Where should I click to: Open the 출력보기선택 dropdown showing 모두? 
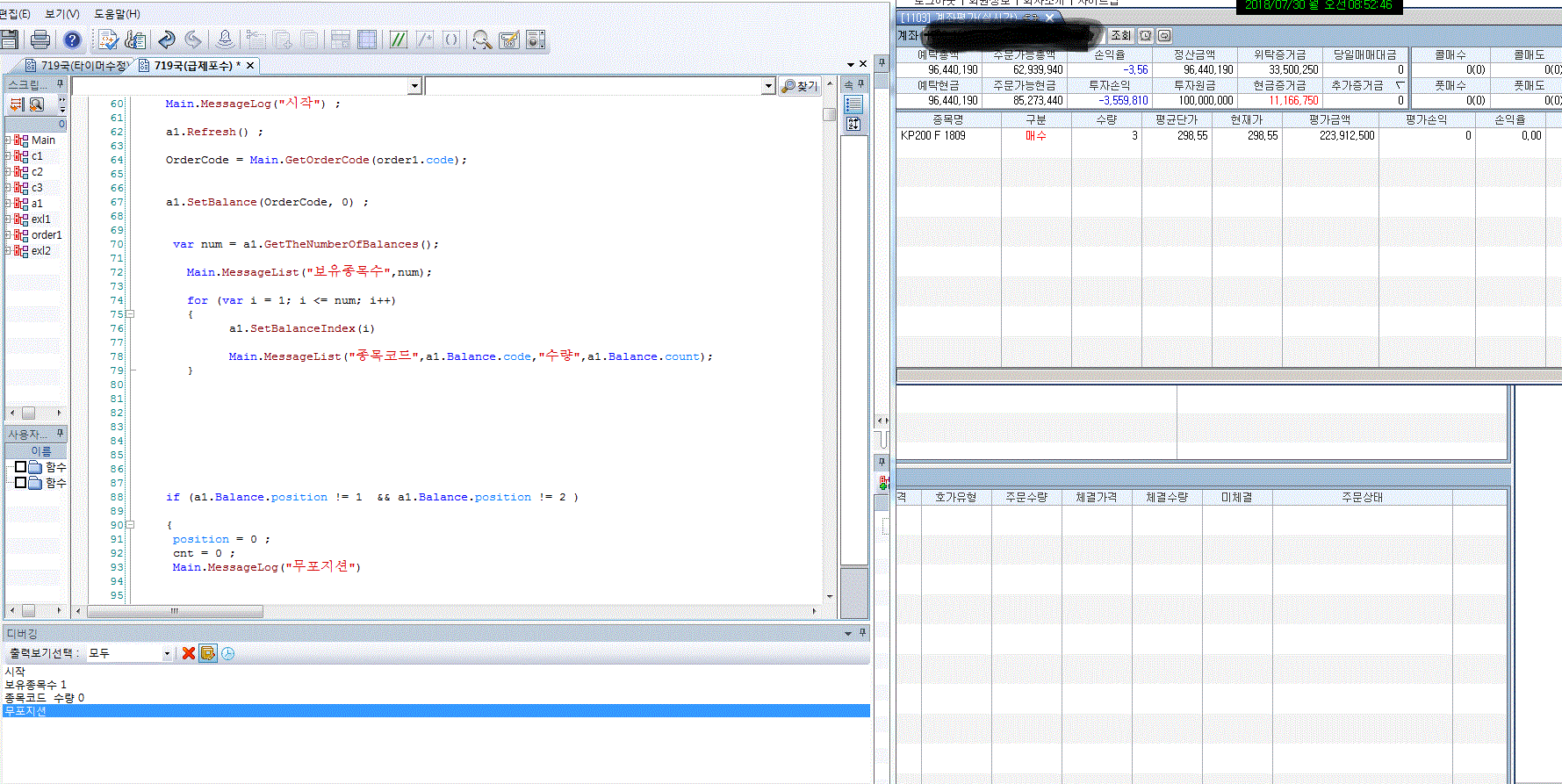167,653
